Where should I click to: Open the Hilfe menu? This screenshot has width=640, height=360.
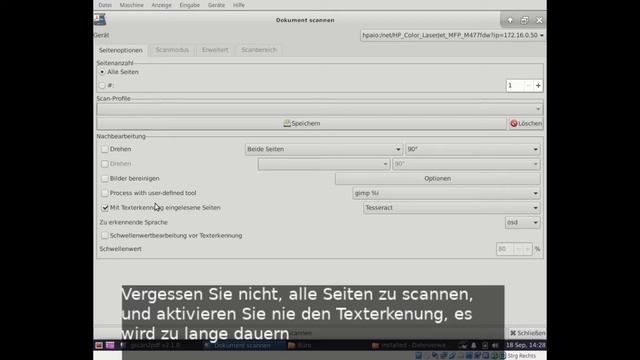pos(239,5)
